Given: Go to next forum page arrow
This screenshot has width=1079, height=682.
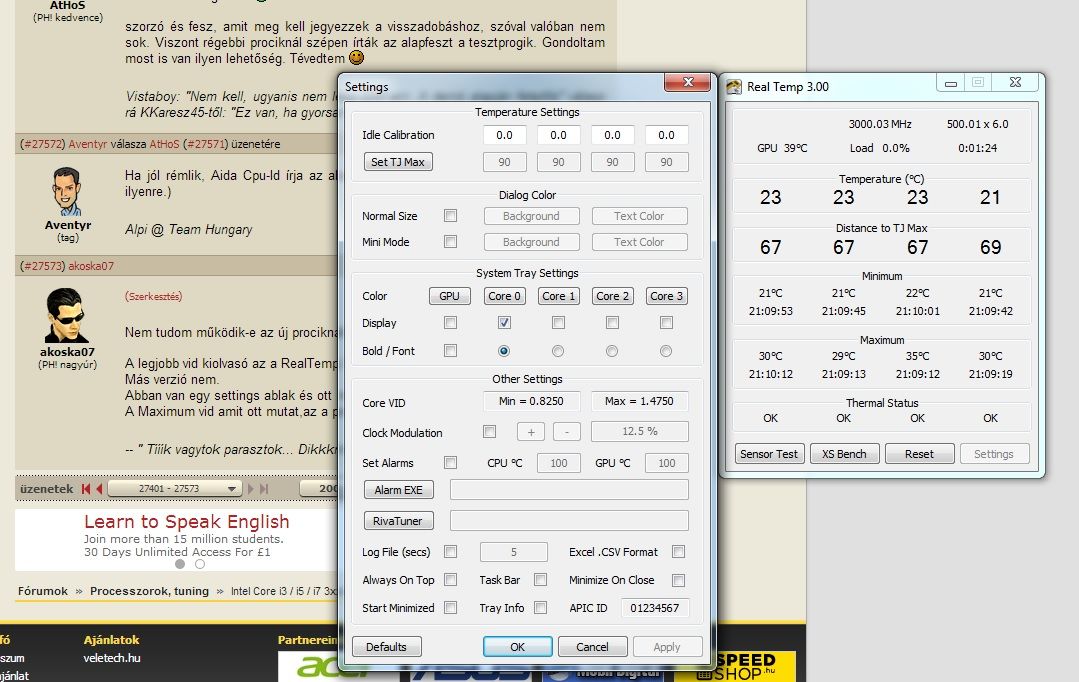Looking at the screenshot, I should tap(250, 489).
